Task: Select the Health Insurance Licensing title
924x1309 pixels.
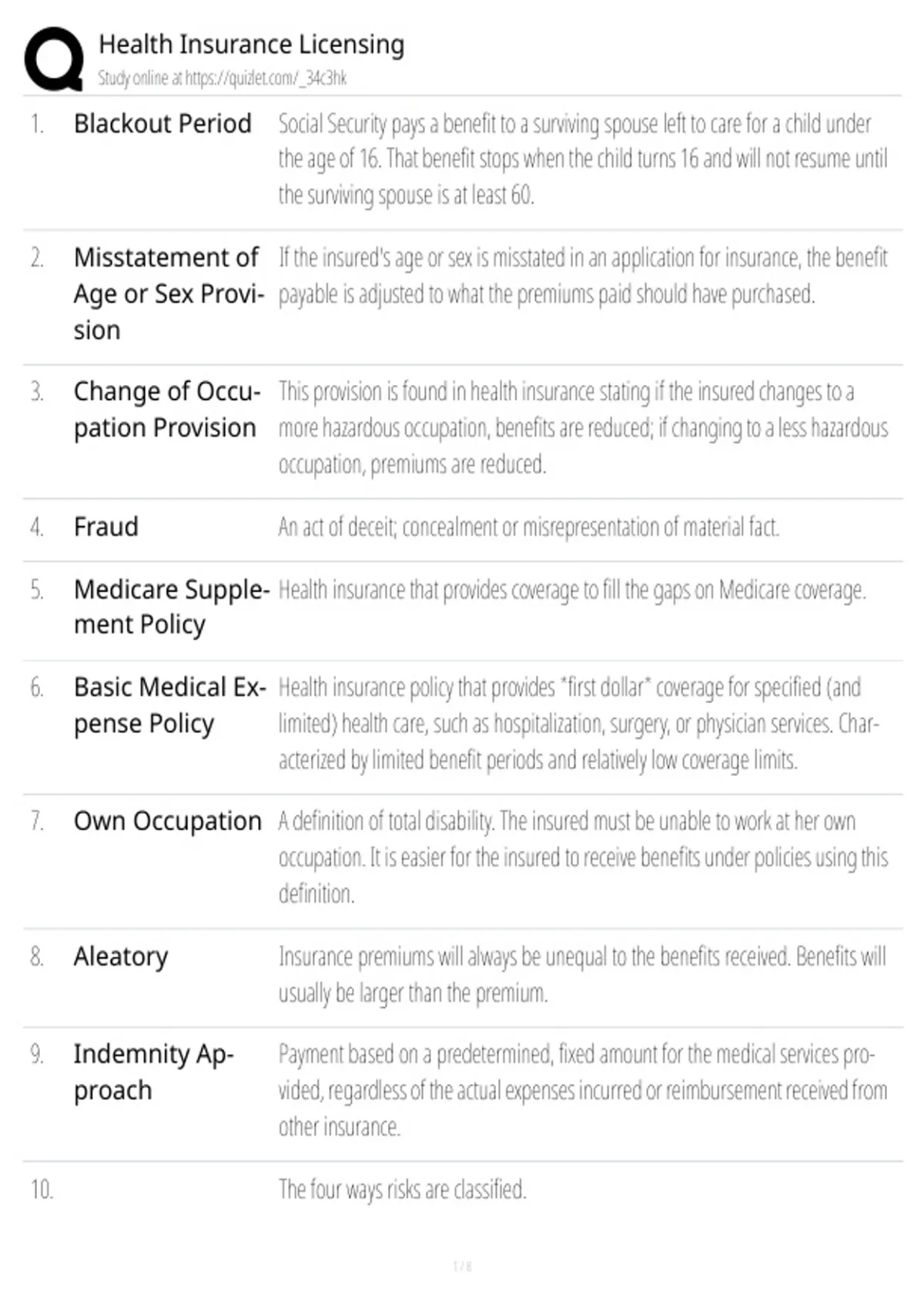Action: [251, 44]
